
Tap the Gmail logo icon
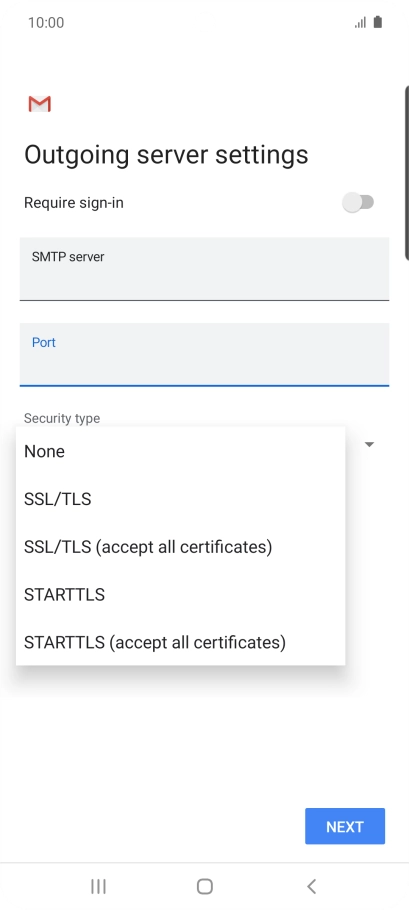[39, 104]
